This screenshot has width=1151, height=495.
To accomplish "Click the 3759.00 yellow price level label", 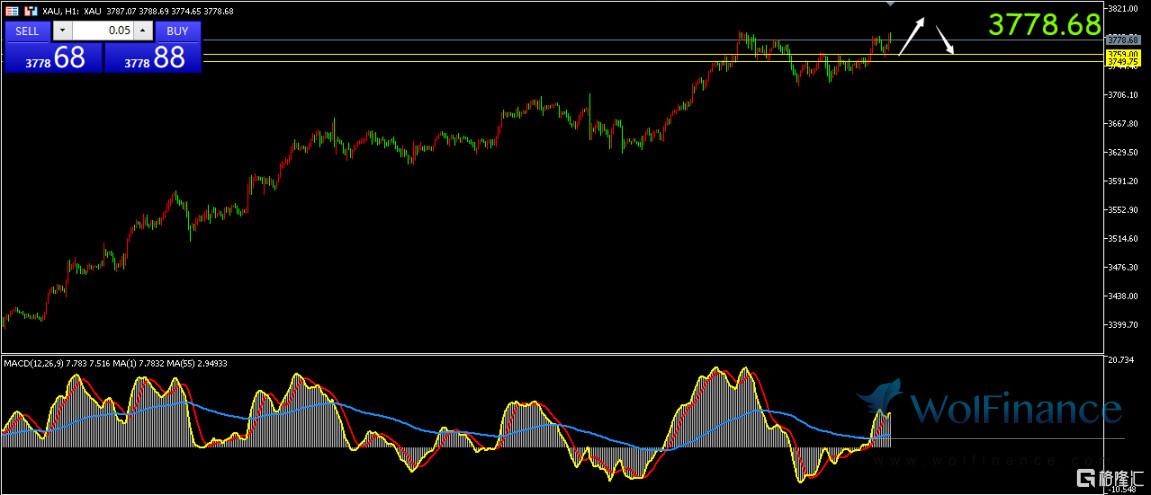I will (x=1124, y=54).
